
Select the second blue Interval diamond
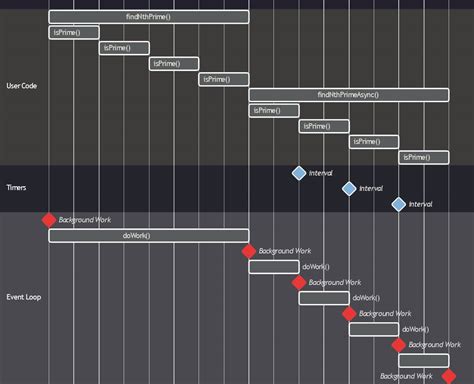(x=349, y=189)
